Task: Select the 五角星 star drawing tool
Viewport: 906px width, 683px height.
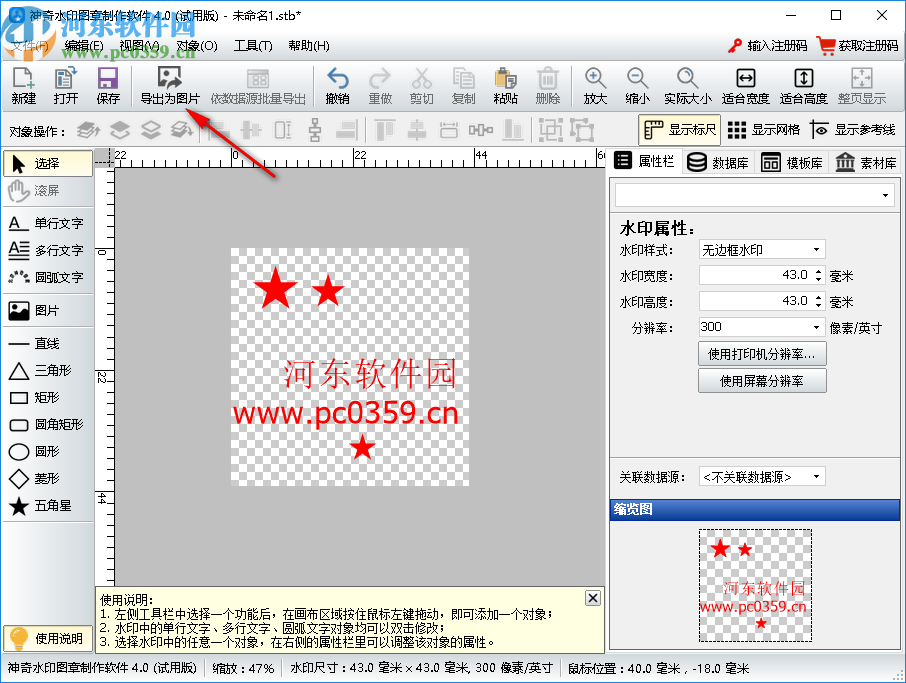Action: (45, 506)
